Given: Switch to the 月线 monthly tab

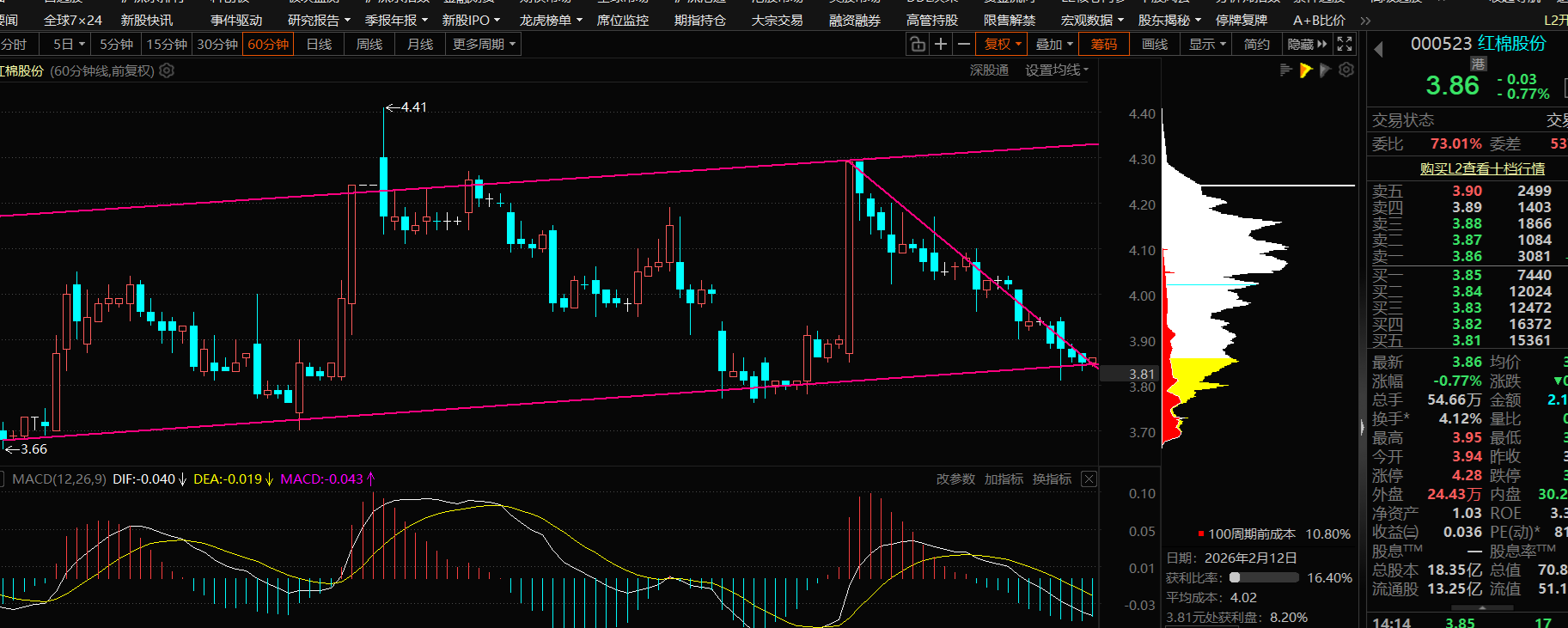Looking at the screenshot, I should pos(420,44).
